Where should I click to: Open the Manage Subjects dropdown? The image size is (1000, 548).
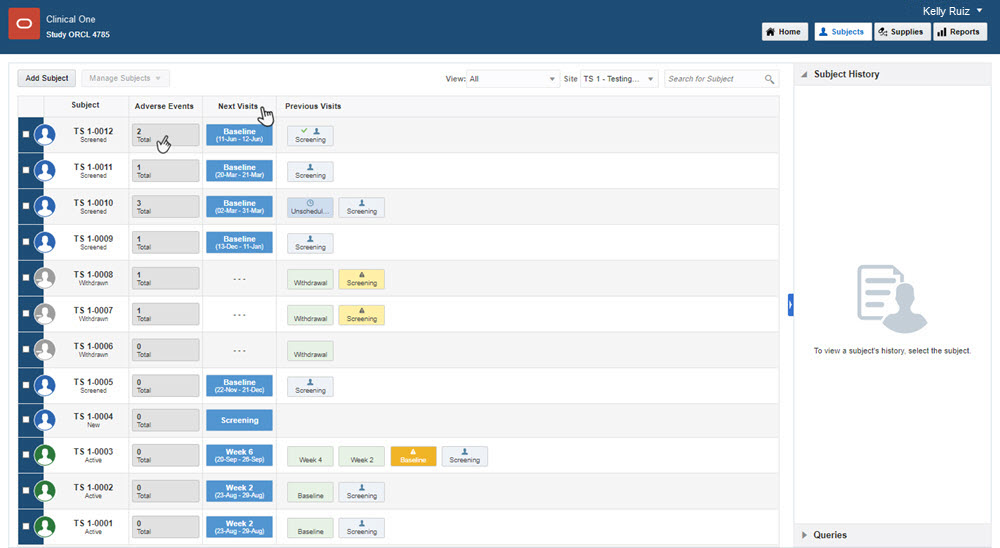(125, 78)
